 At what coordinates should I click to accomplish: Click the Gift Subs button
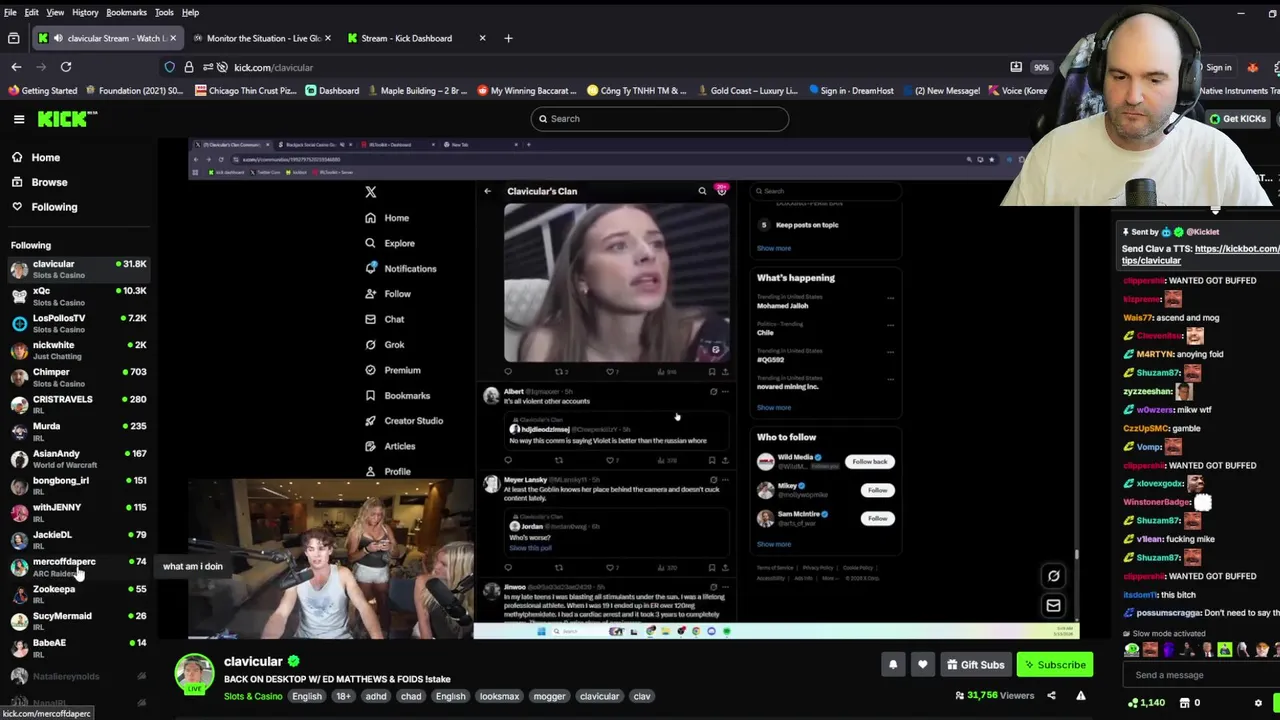974,664
